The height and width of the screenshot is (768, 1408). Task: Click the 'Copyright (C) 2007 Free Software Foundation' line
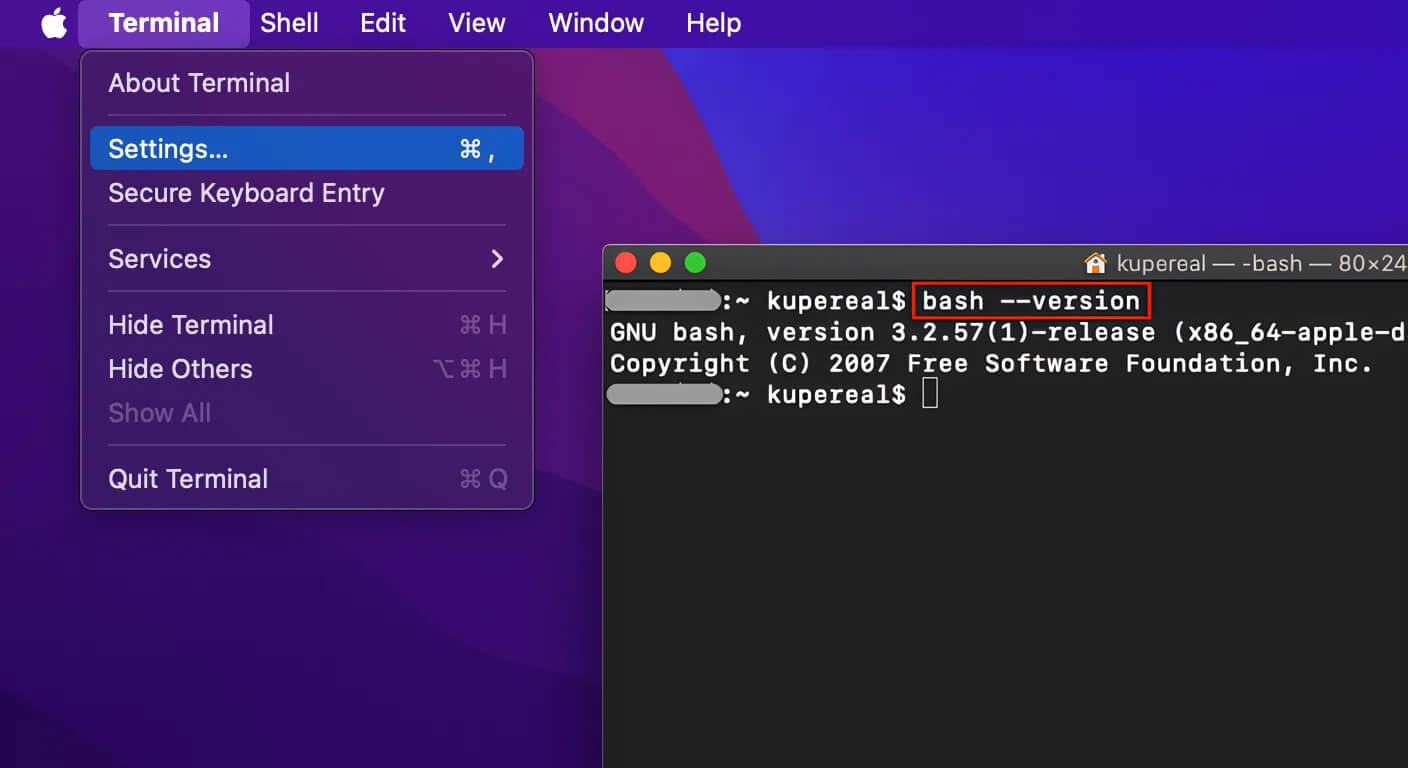[992, 363]
